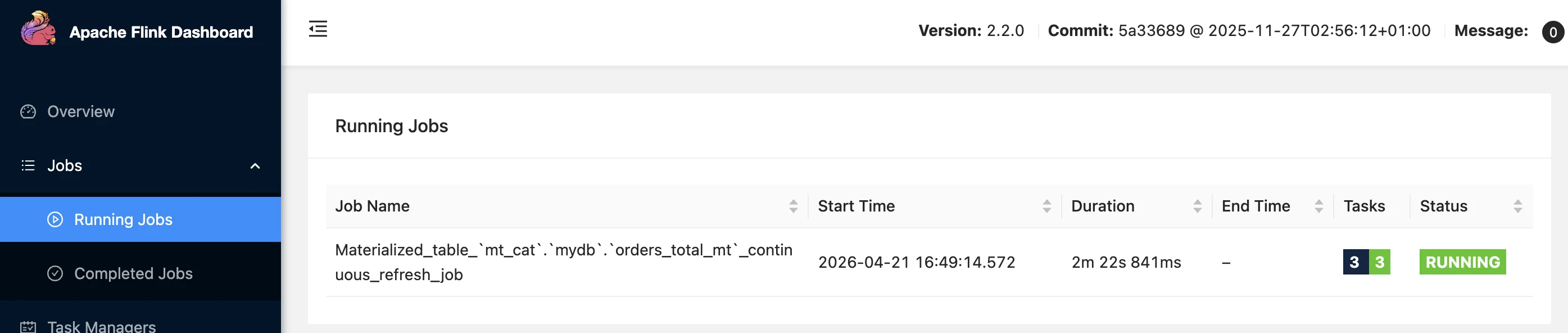1568x333 pixels.
Task: Switch to Completed Jobs in sidebar
Action: [133, 273]
